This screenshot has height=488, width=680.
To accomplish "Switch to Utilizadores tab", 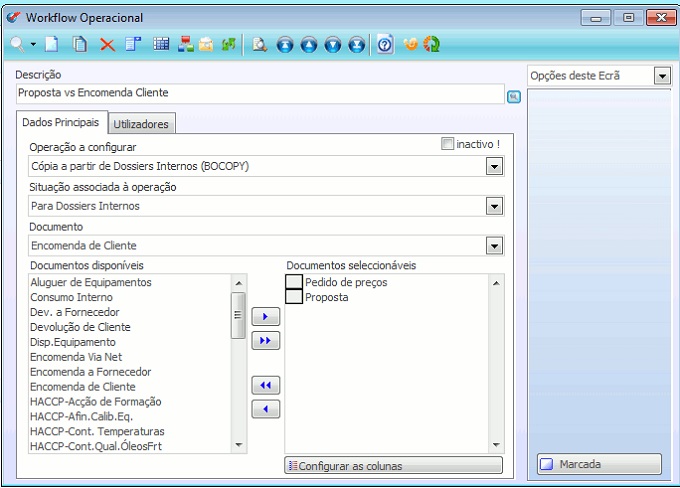I will tap(141, 124).
